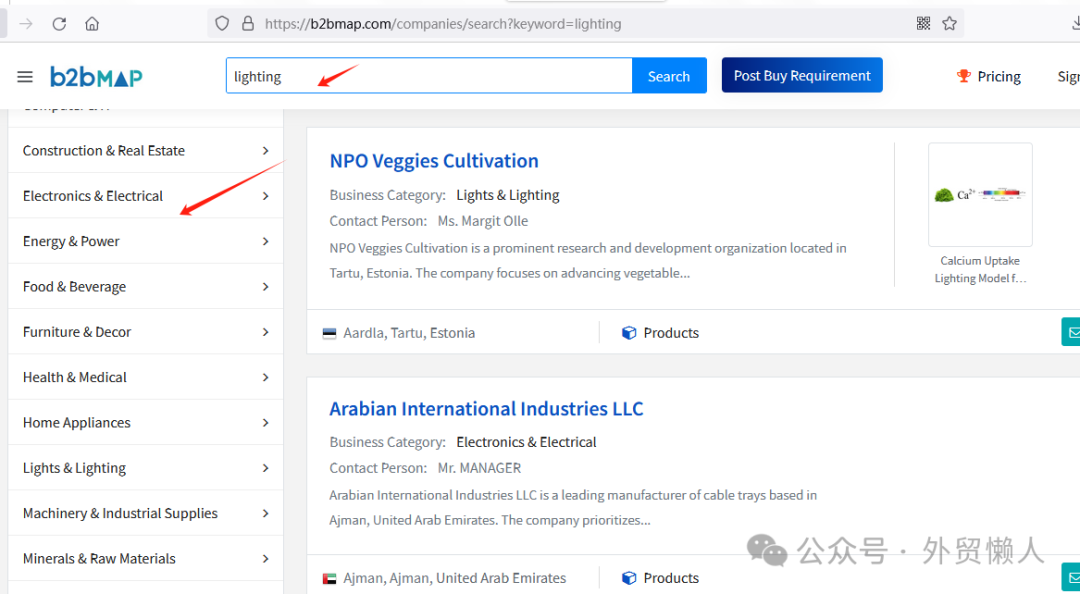Click the b2bMAP logo
Image resolution: width=1080 pixels, height=594 pixels.
tap(96, 77)
